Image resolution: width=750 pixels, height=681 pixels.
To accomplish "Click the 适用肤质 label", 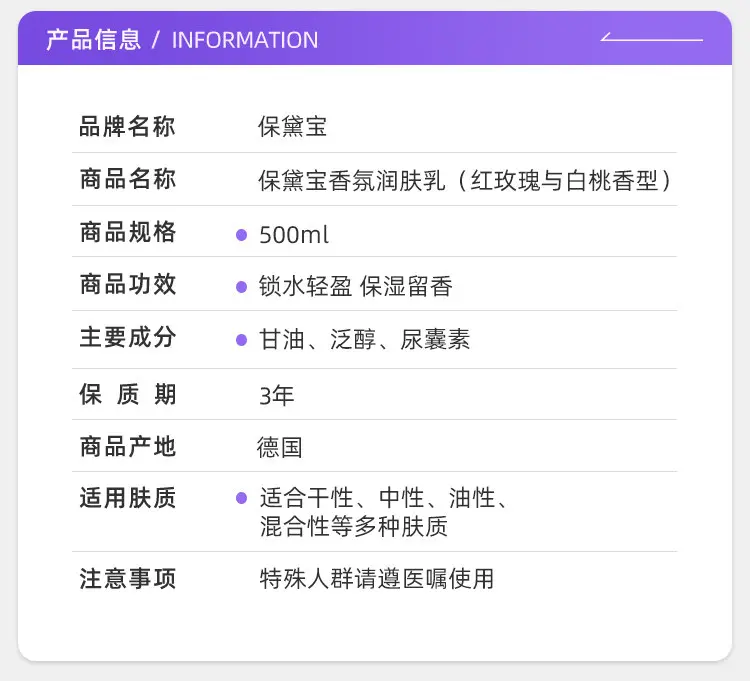I will pyautogui.click(x=128, y=498).
